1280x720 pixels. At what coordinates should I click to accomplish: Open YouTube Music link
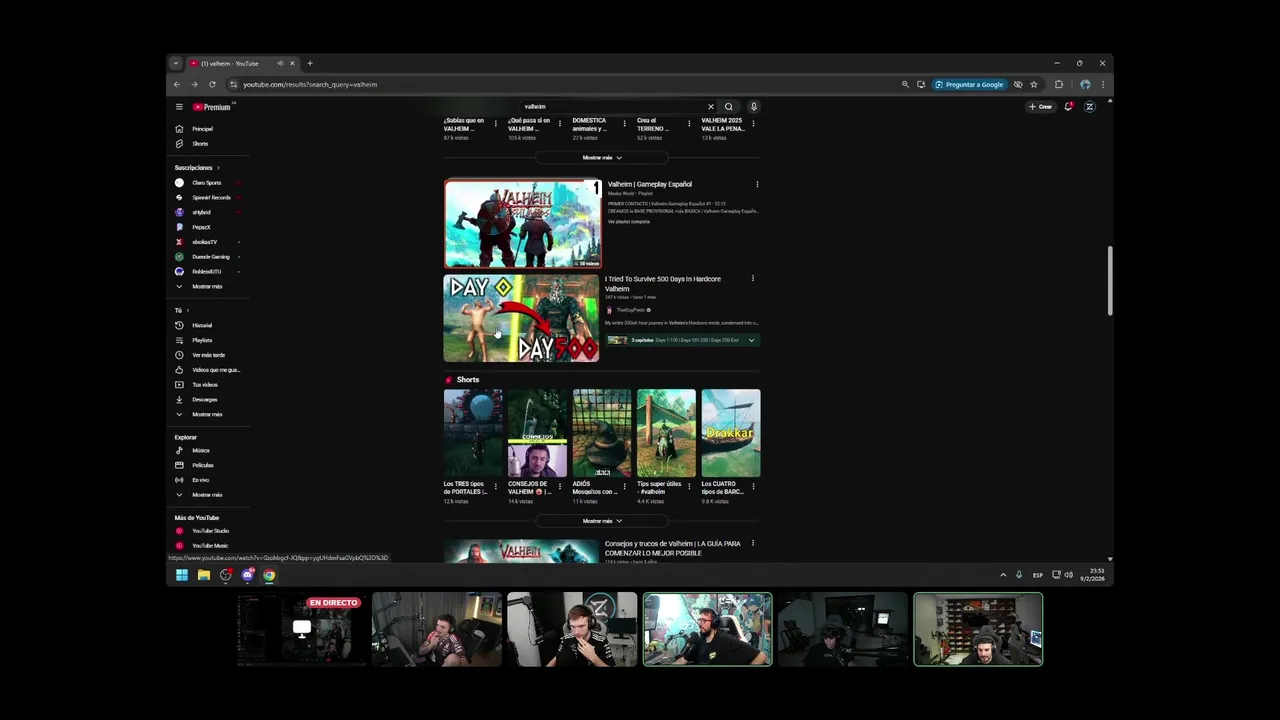point(210,546)
